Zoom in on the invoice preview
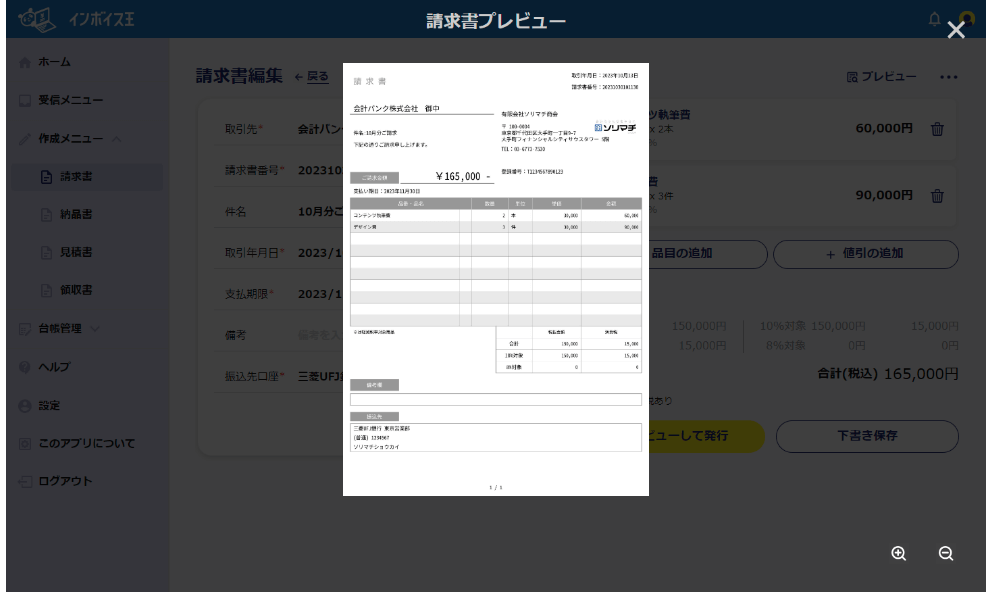 tap(898, 553)
